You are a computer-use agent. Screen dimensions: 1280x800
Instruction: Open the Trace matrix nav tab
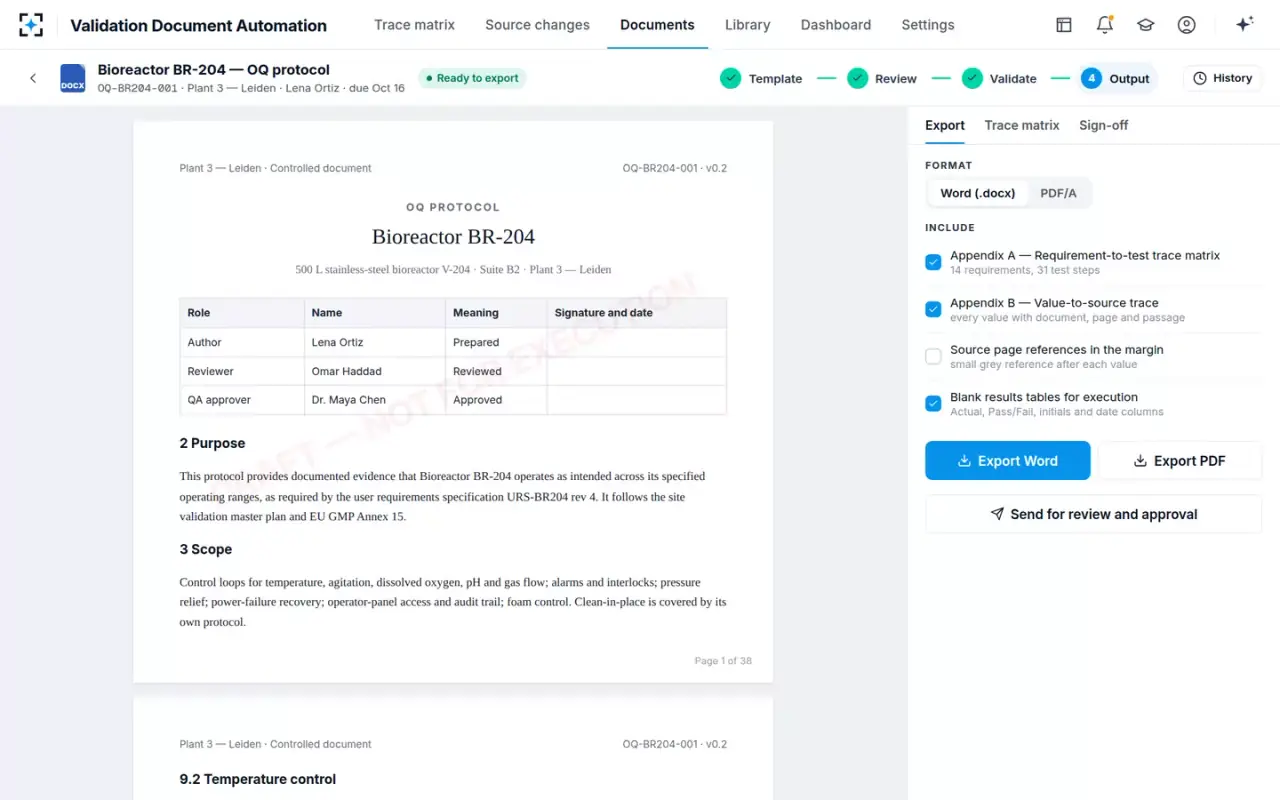point(414,25)
